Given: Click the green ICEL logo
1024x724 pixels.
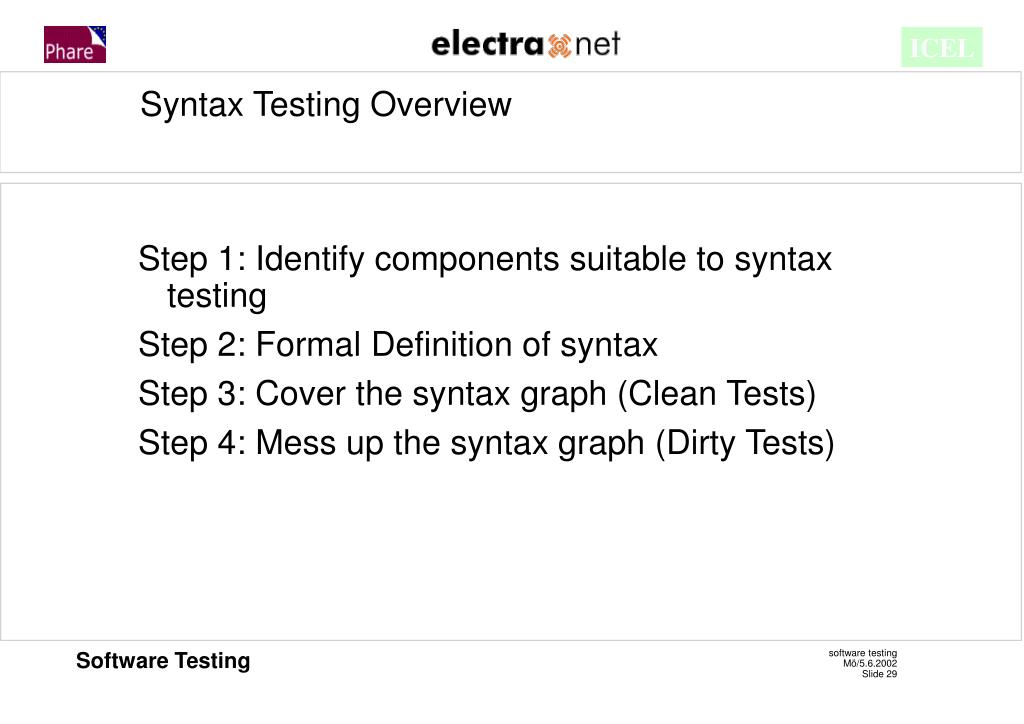Looking at the screenshot, I should (942, 47).
